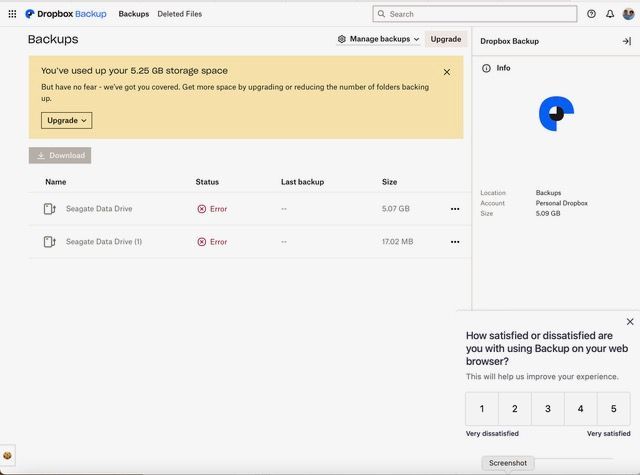Expand the Manage backups dropdown
Image resolution: width=640 pixels, height=475 pixels.
pyautogui.click(x=378, y=39)
